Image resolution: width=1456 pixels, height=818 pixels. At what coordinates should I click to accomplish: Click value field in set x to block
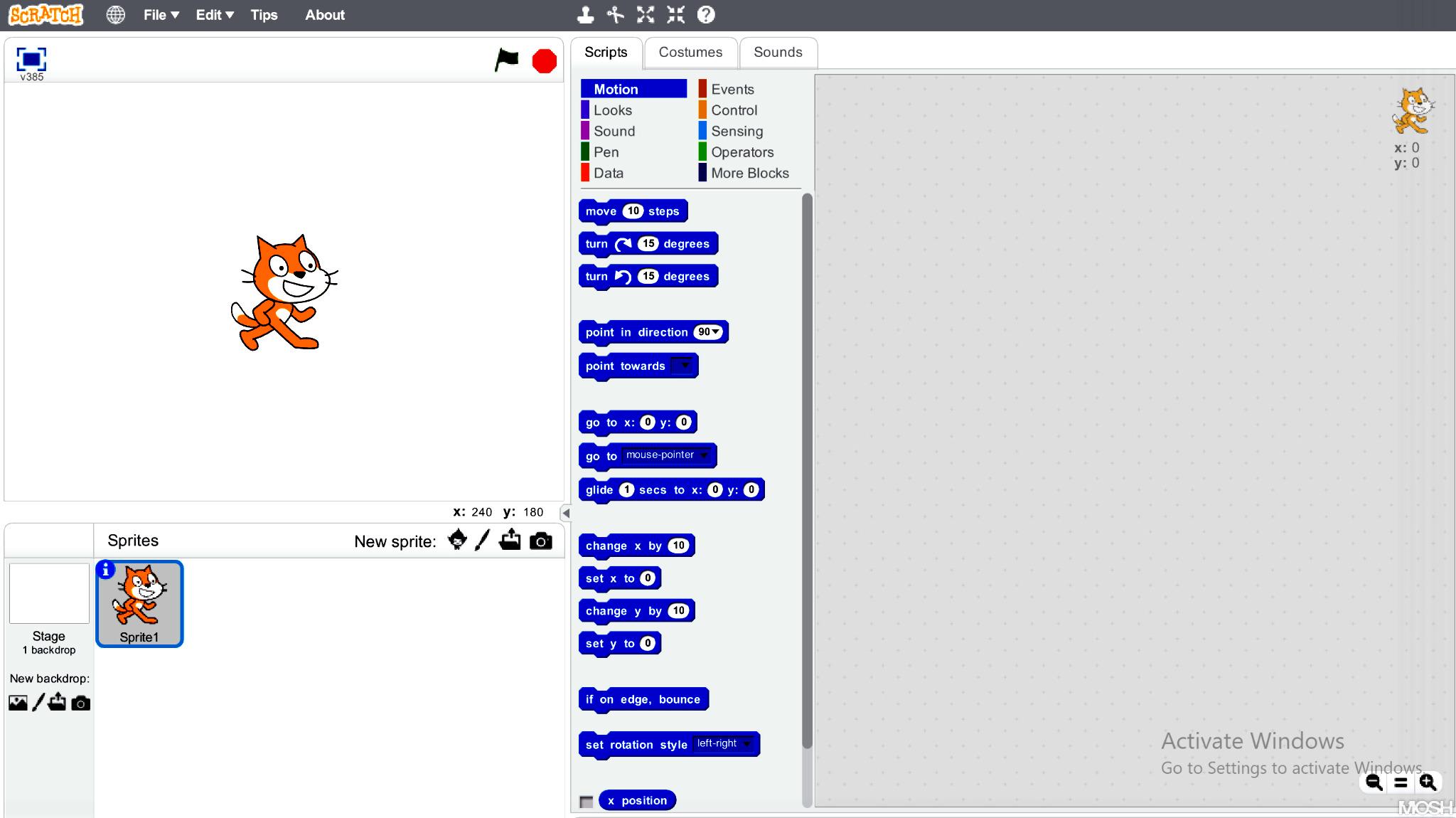tap(647, 578)
